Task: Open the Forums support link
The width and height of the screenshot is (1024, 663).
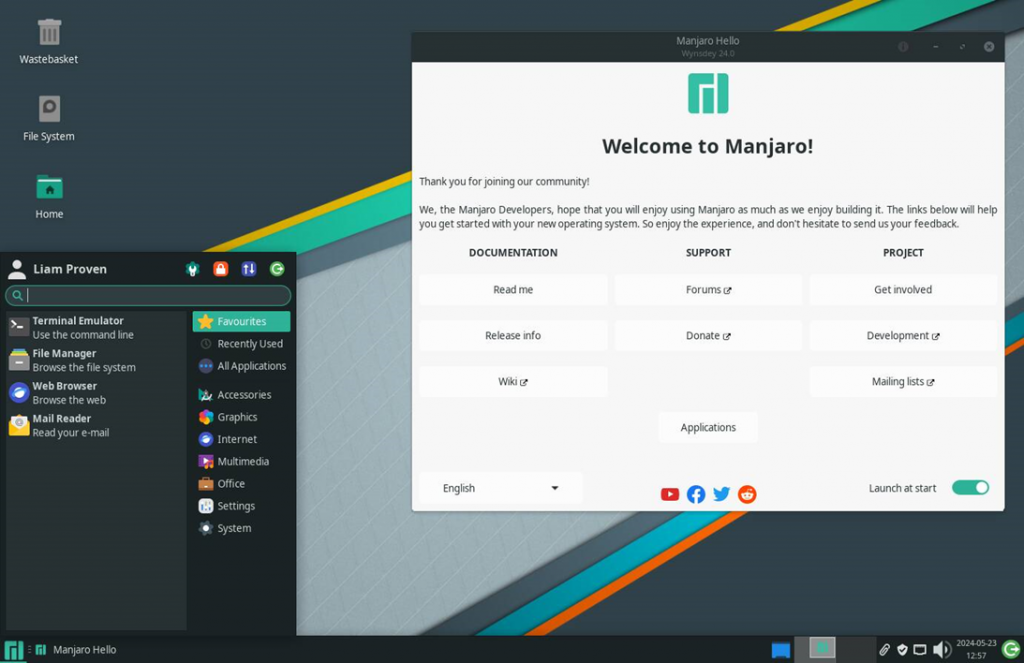Action: [x=708, y=290]
